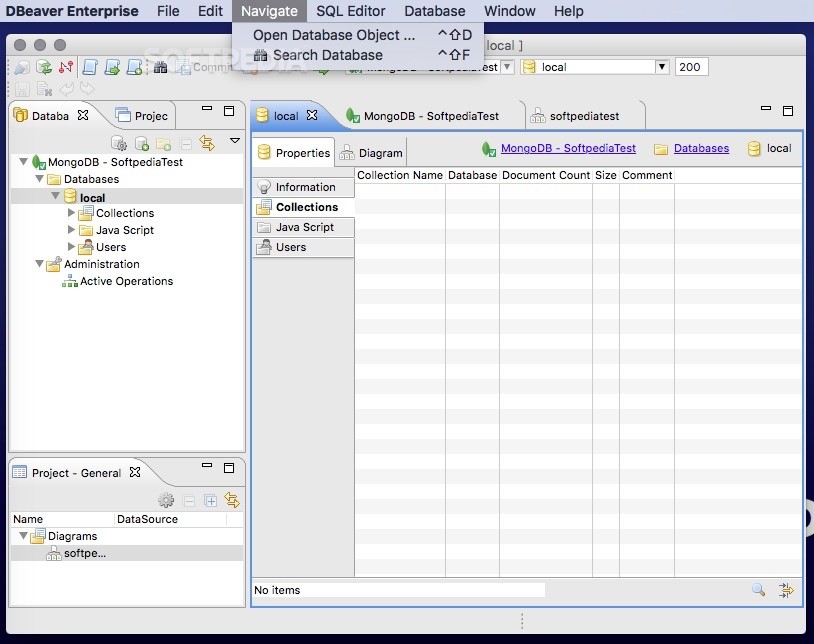Image resolution: width=814 pixels, height=644 pixels.
Task: Open SQL Editor script icon in toolbar
Action: tap(90, 67)
